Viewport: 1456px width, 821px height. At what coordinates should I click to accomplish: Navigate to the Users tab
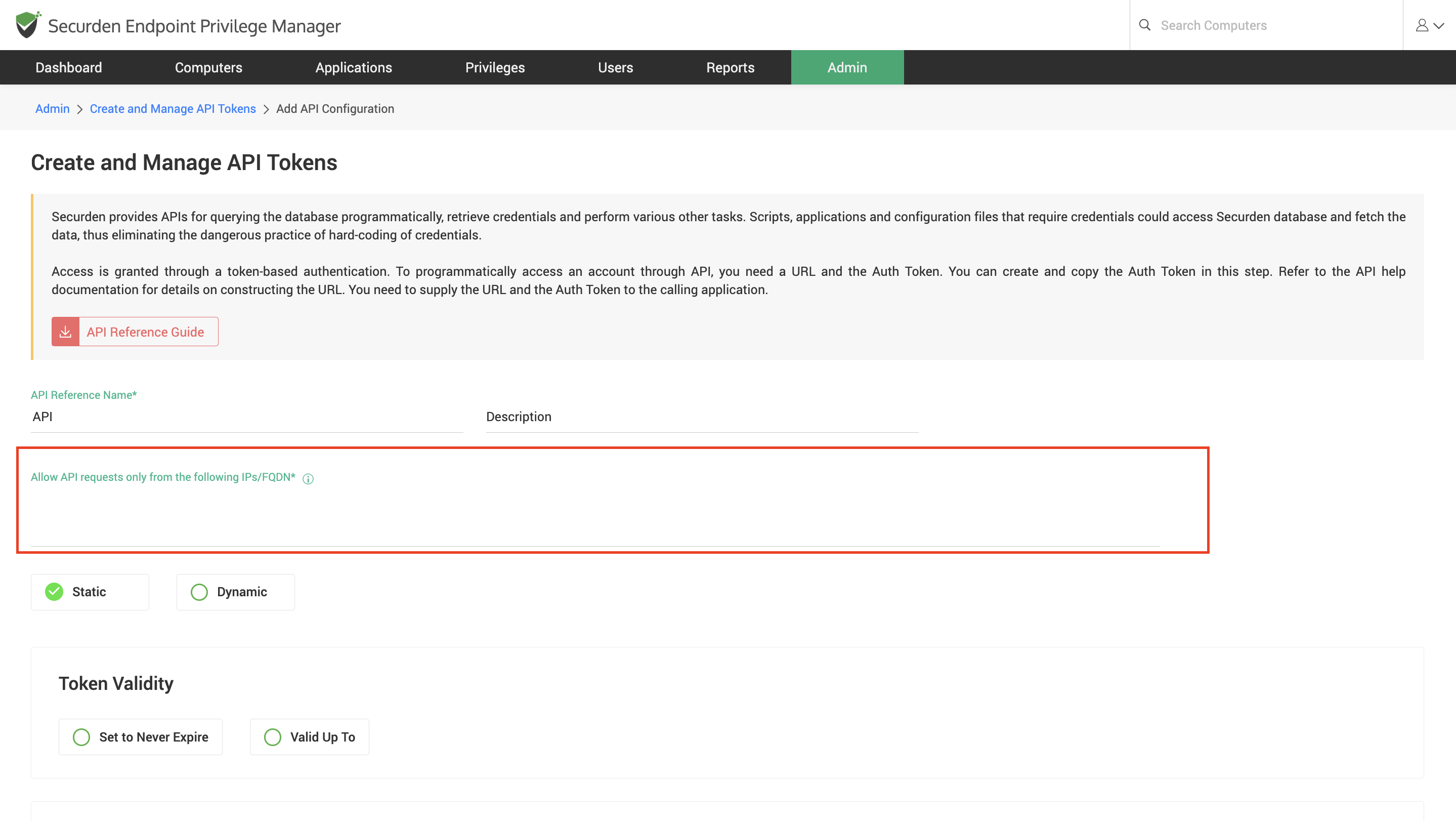coord(615,67)
